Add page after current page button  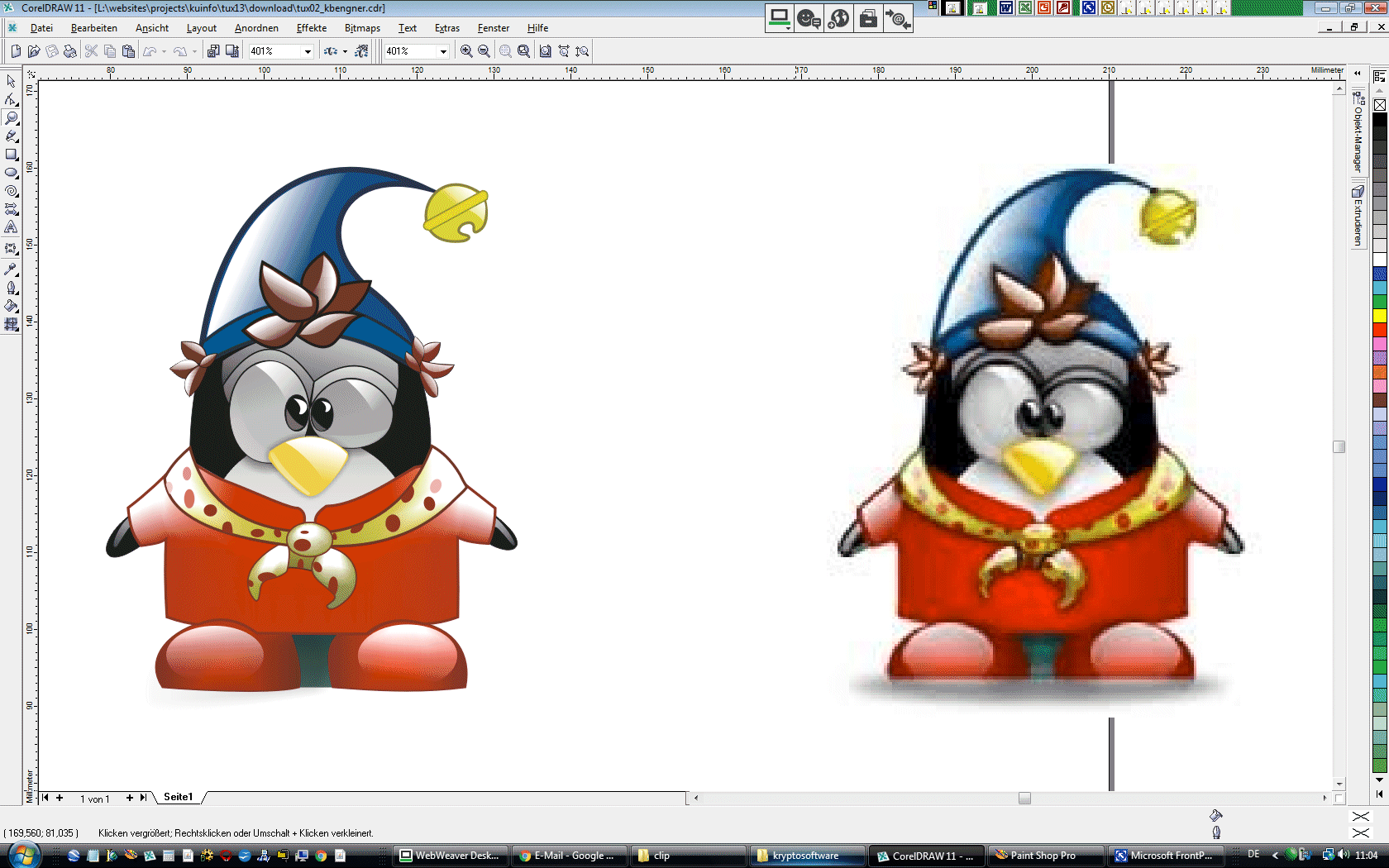[129, 798]
